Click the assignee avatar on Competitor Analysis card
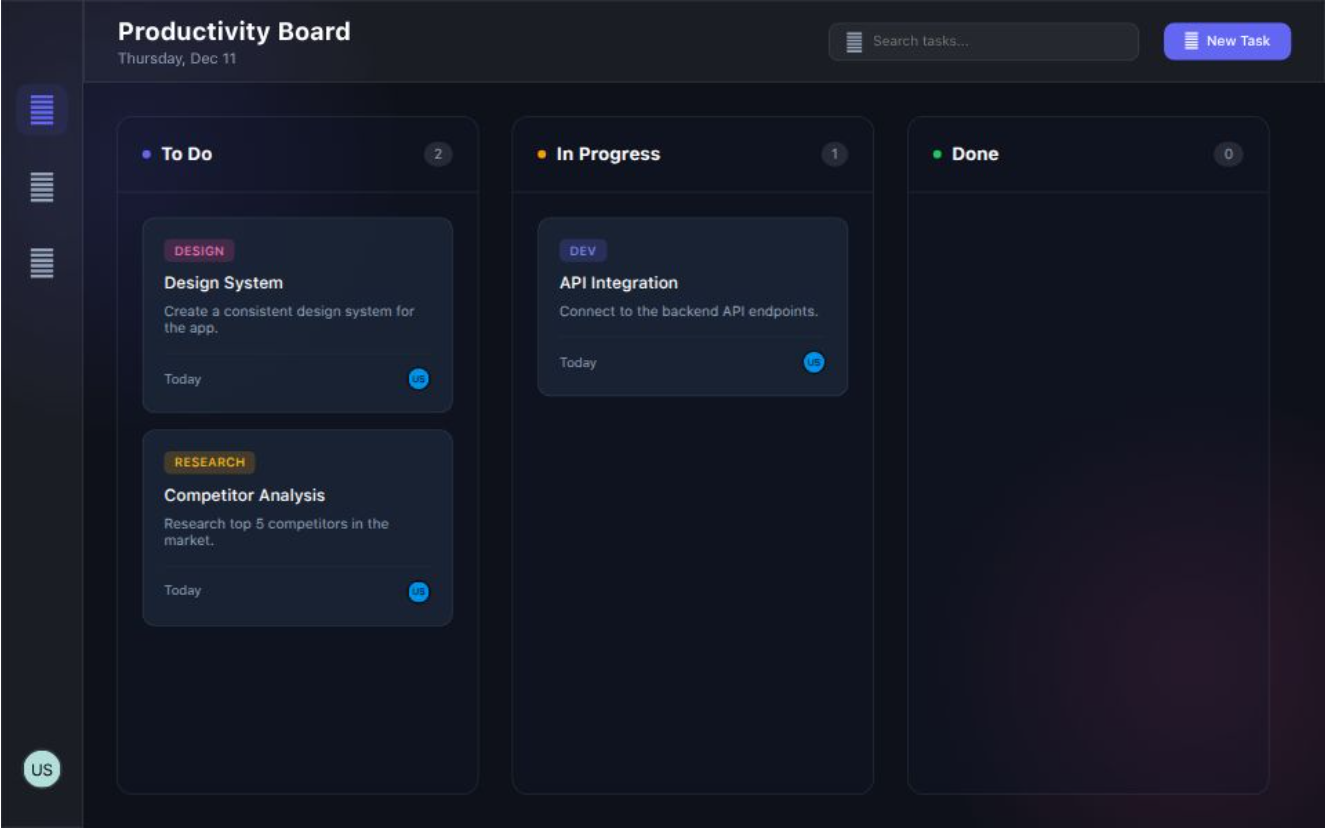The width and height of the screenshot is (1326, 828). coord(418,591)
